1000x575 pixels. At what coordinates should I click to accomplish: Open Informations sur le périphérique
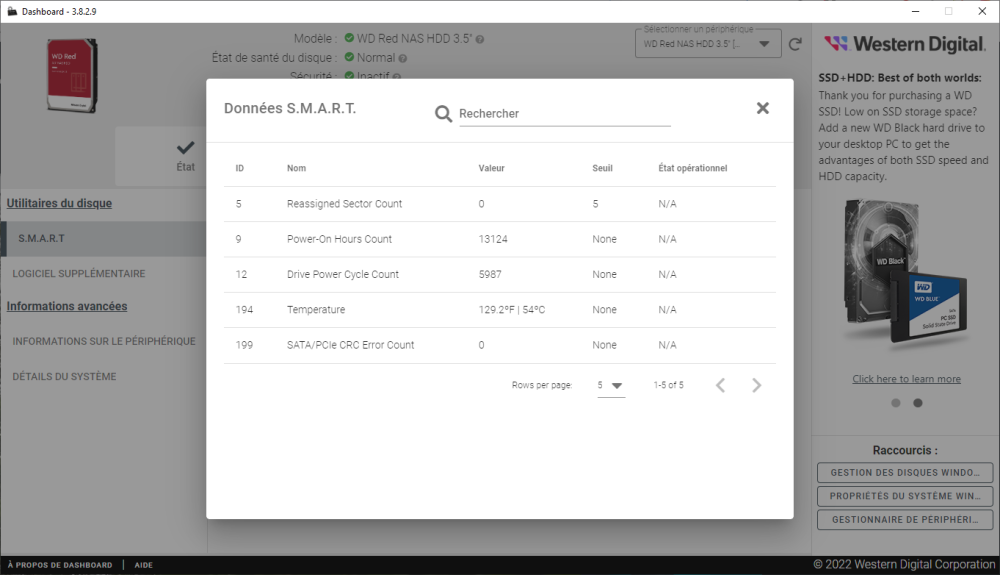coord(104,341)
